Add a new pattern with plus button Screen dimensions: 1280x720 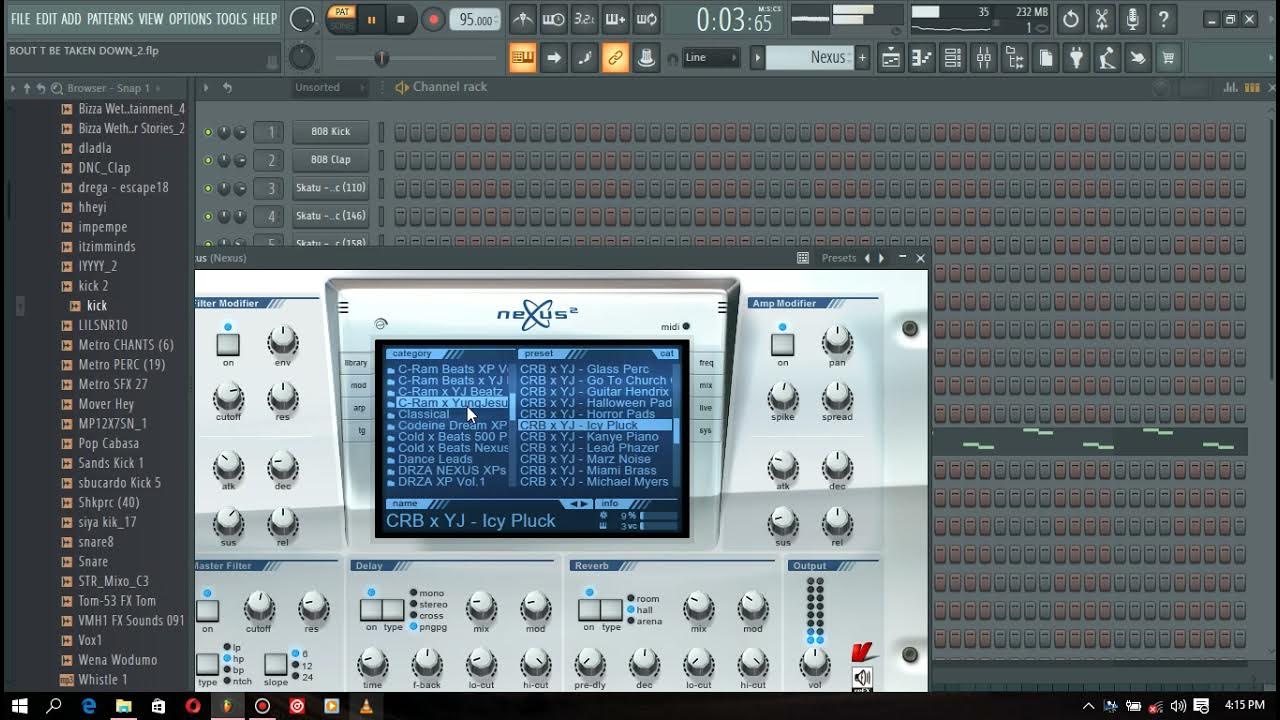click(x=862, y=58)
